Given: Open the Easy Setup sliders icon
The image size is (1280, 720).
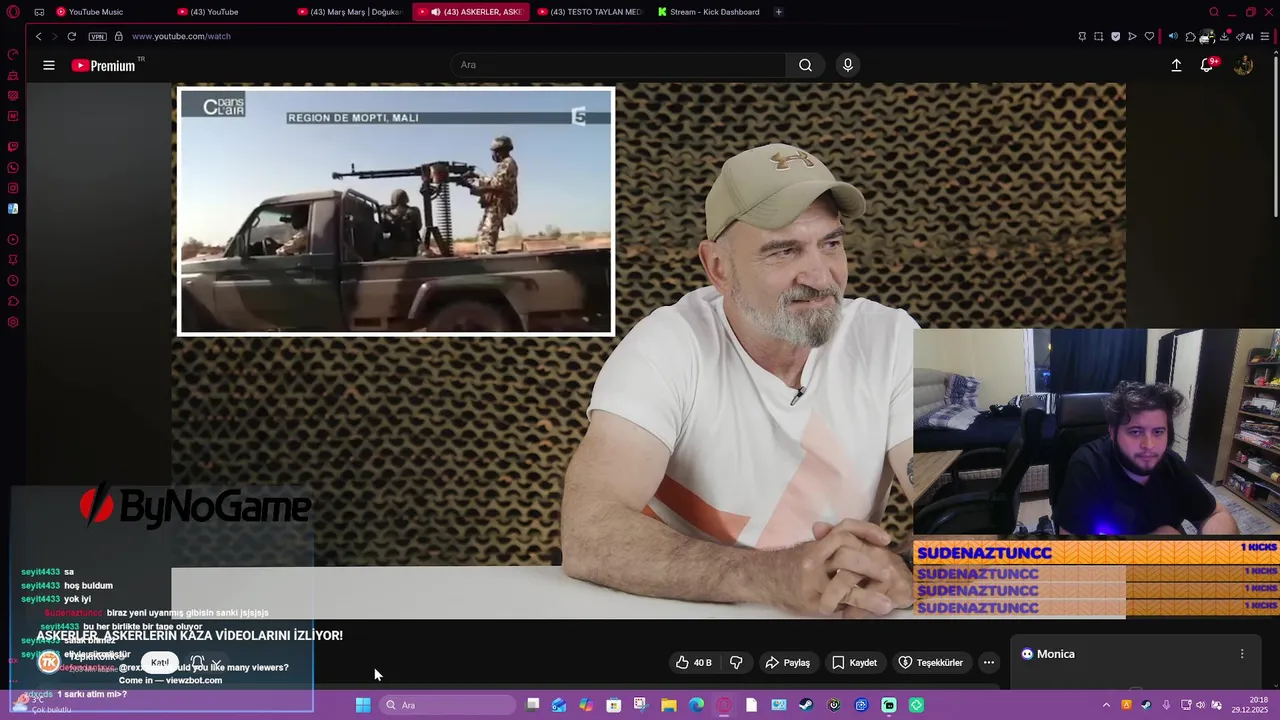Looking at the screenshot, I should tap(1265, 36).
